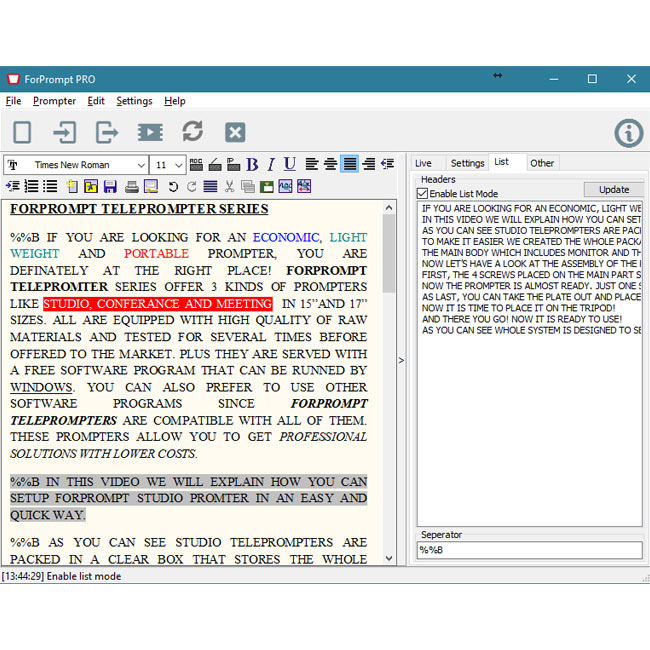Click the IP background color icon
The image size is (650, 650).
(x=233, y=165)
